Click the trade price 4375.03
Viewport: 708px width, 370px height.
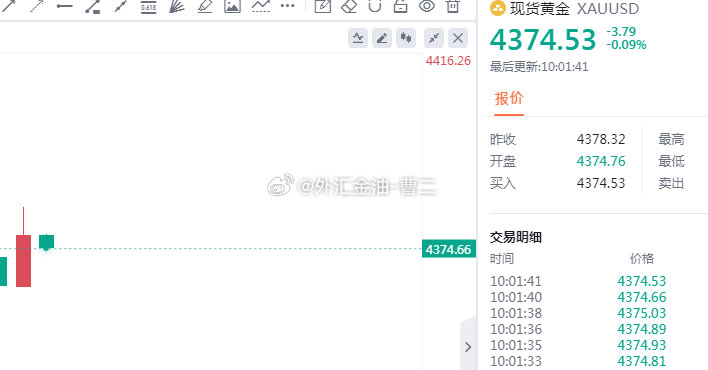point(642,313)
